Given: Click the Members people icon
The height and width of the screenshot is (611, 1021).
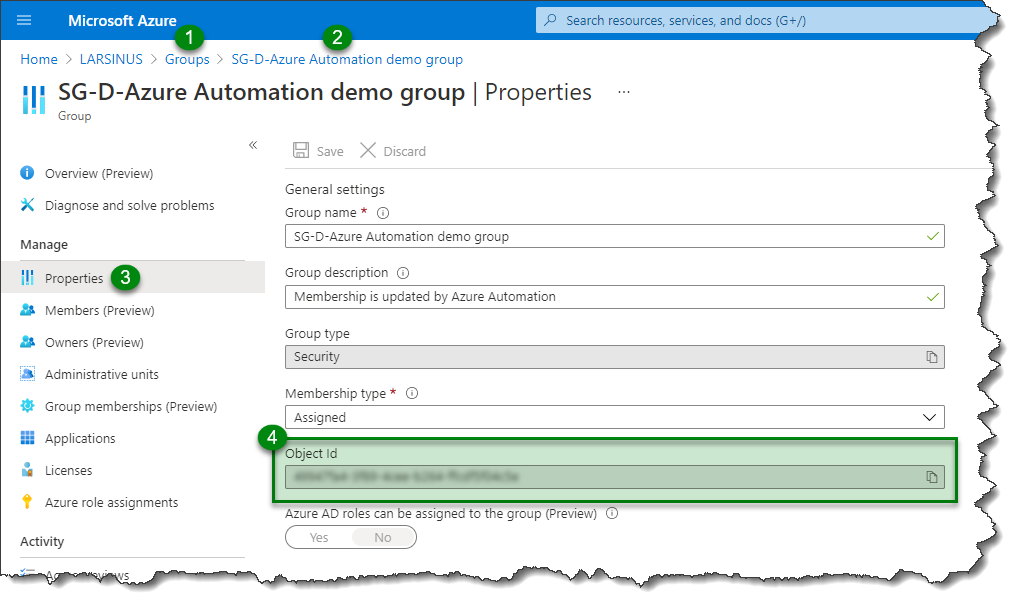Looking at the screenshot, I should click(x=27, y=309).
